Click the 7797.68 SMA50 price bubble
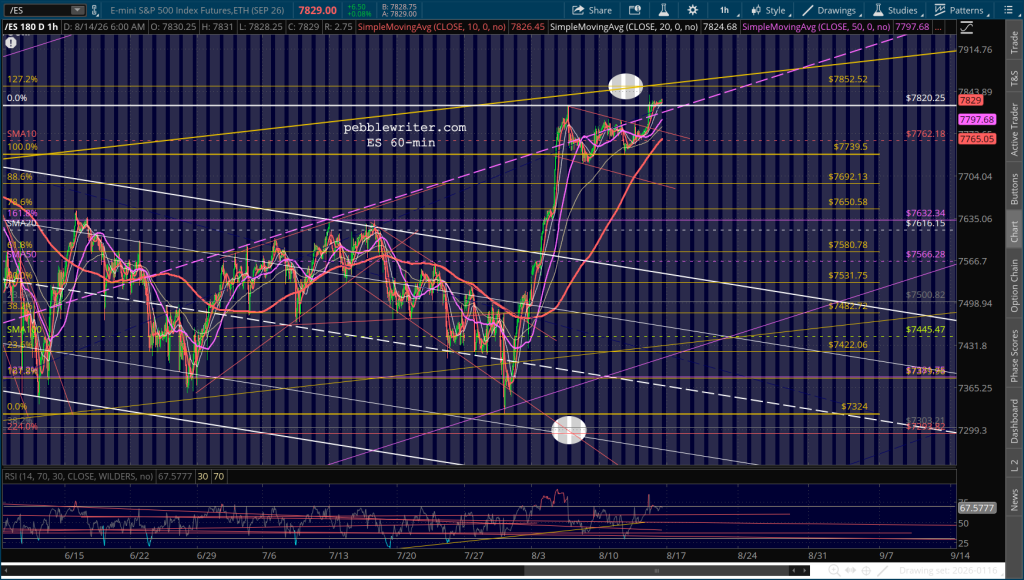Viewport: 1024px width, 580px height. 977,120
